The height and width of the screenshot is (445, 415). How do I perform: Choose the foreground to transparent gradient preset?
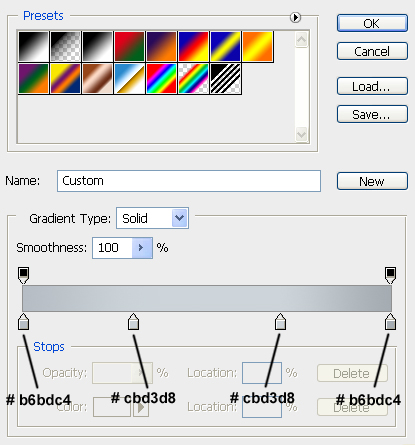click(66, 47)
